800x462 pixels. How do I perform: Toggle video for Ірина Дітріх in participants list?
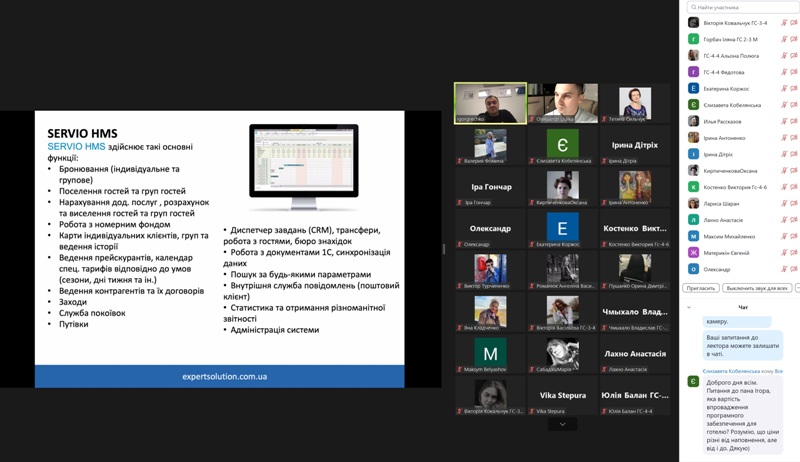794,154
